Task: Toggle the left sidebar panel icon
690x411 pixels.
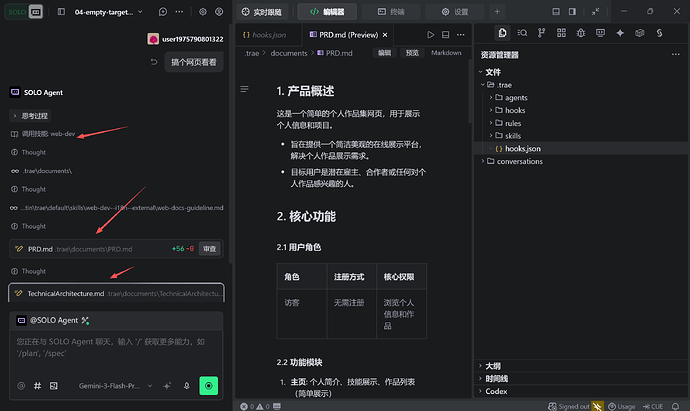Action: (x=61, y=12)
